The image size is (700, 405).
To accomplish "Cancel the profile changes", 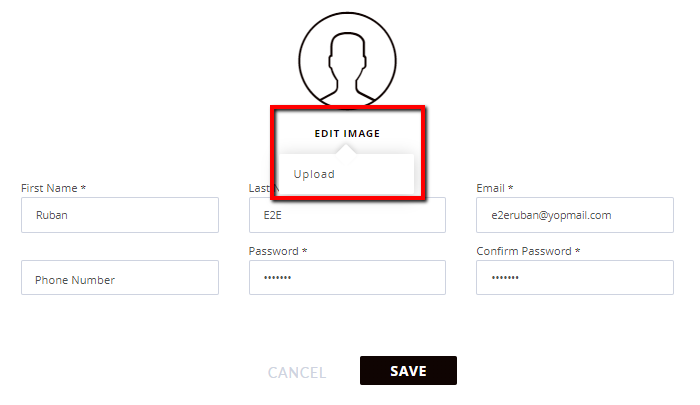I will (297, 372).
